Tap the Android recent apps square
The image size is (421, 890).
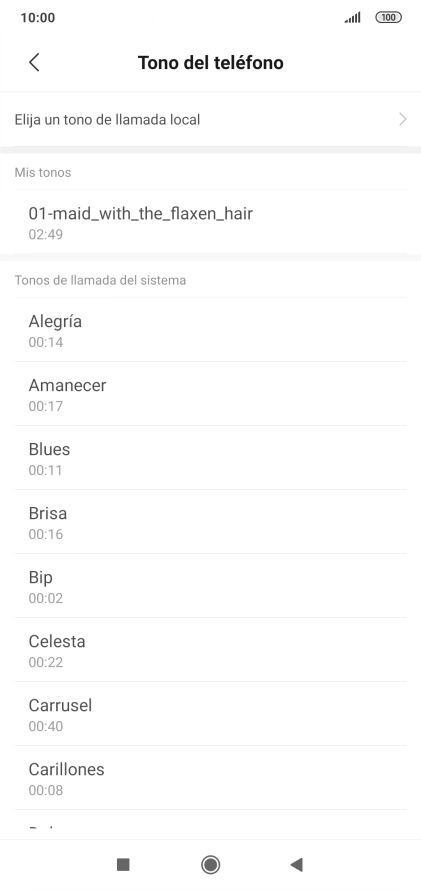click(123, 864)
